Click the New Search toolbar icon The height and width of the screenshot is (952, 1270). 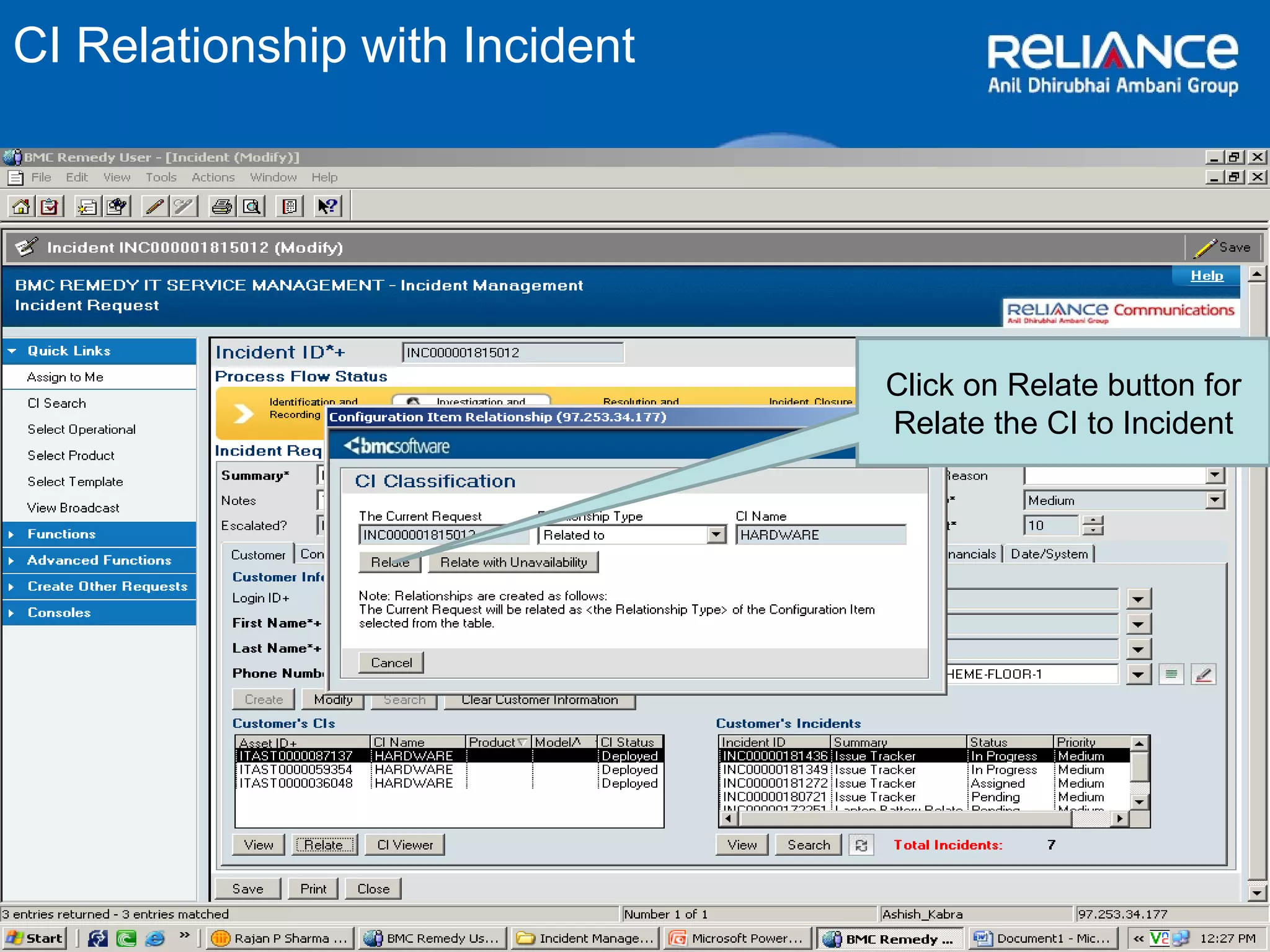click(x=117, y=206)
